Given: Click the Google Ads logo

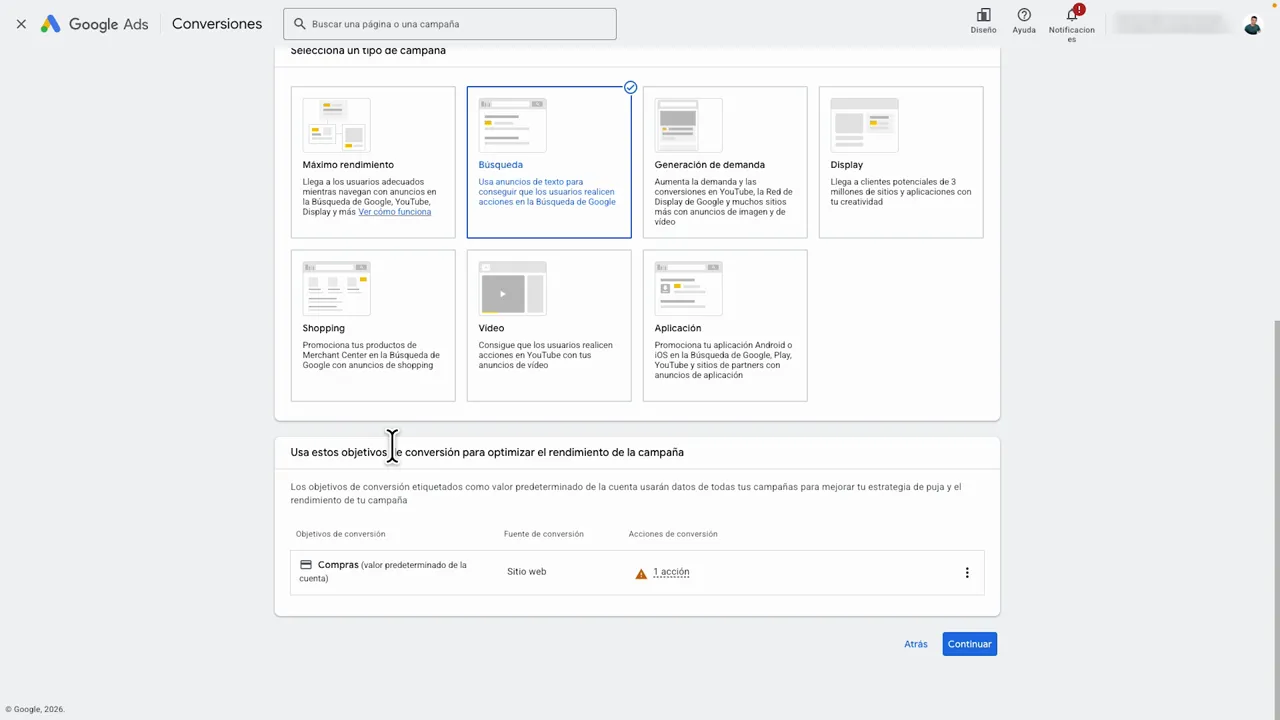Looking at the screenshot, I should click(x=94, y=24).
